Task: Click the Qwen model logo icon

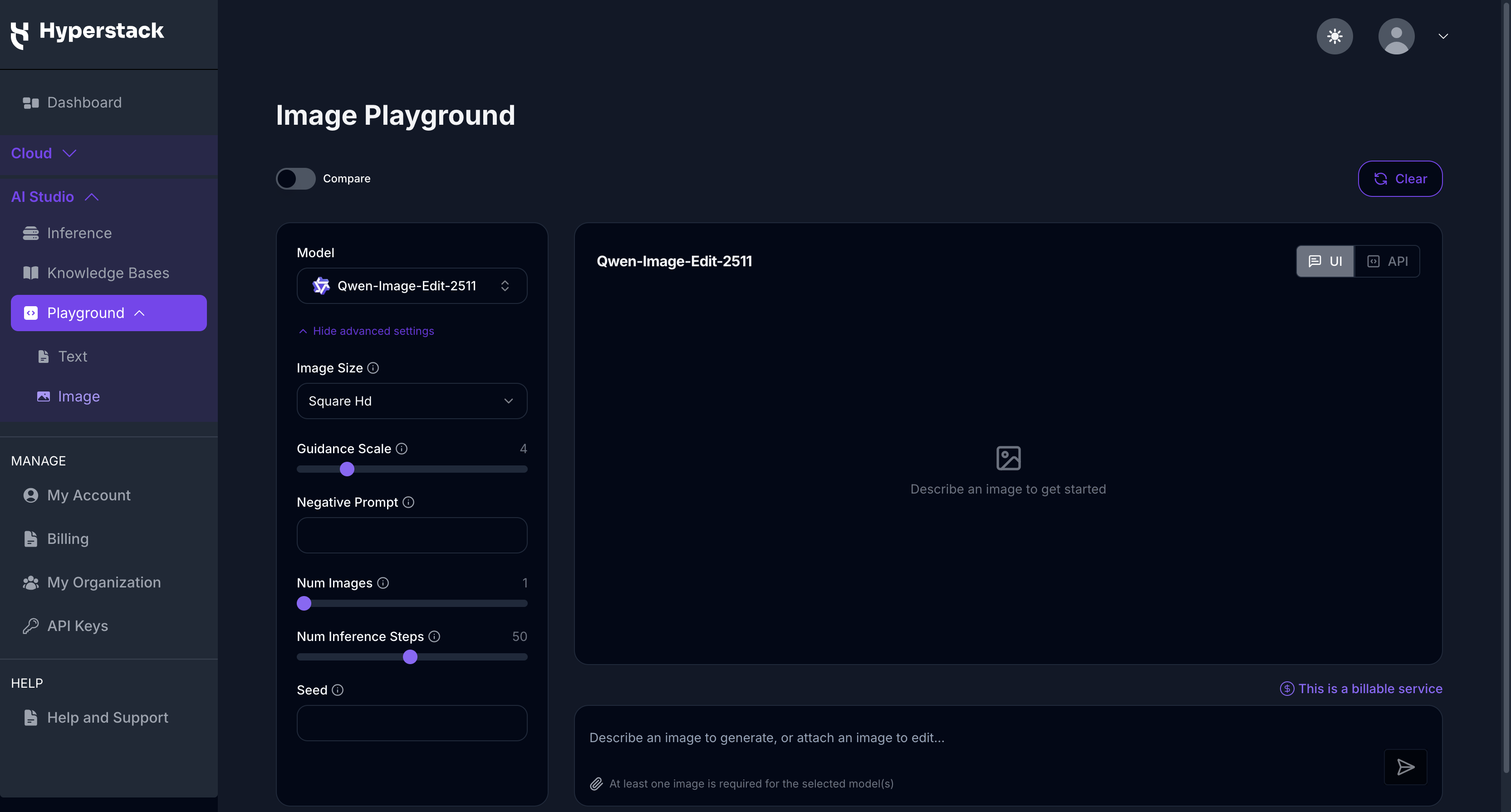Action: click(321, 286)
